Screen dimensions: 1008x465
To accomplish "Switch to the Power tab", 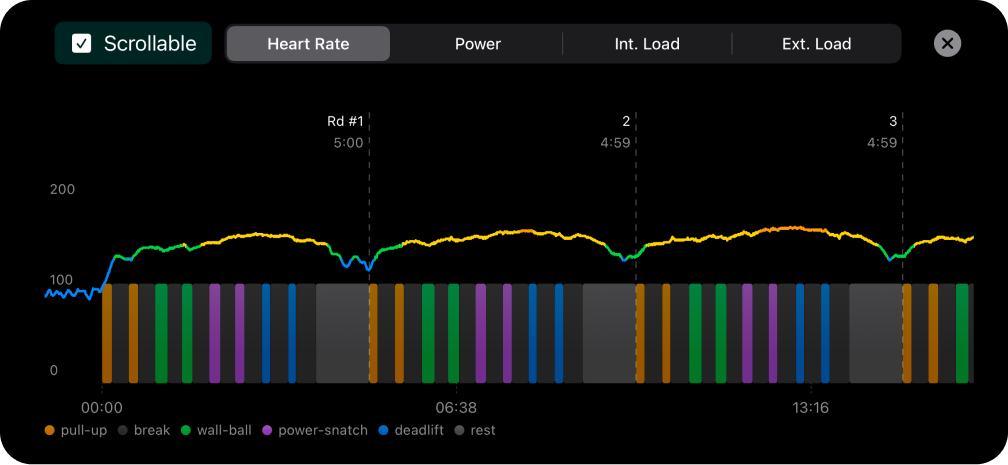I will (x=477, y=44).
